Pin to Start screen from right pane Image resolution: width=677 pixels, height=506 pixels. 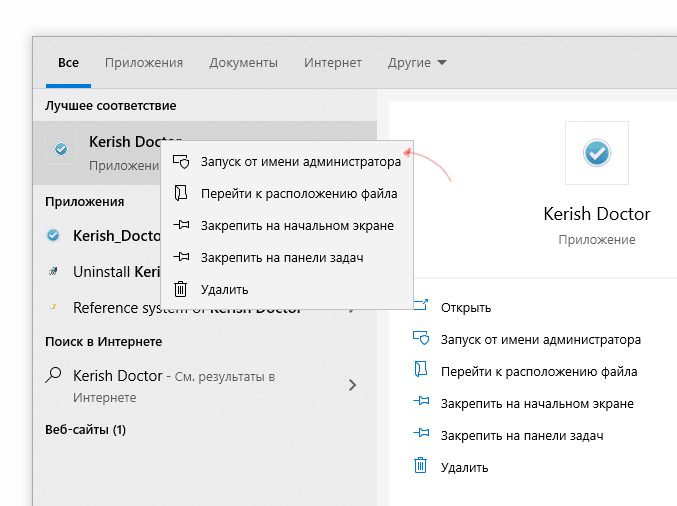click(537, 404)
